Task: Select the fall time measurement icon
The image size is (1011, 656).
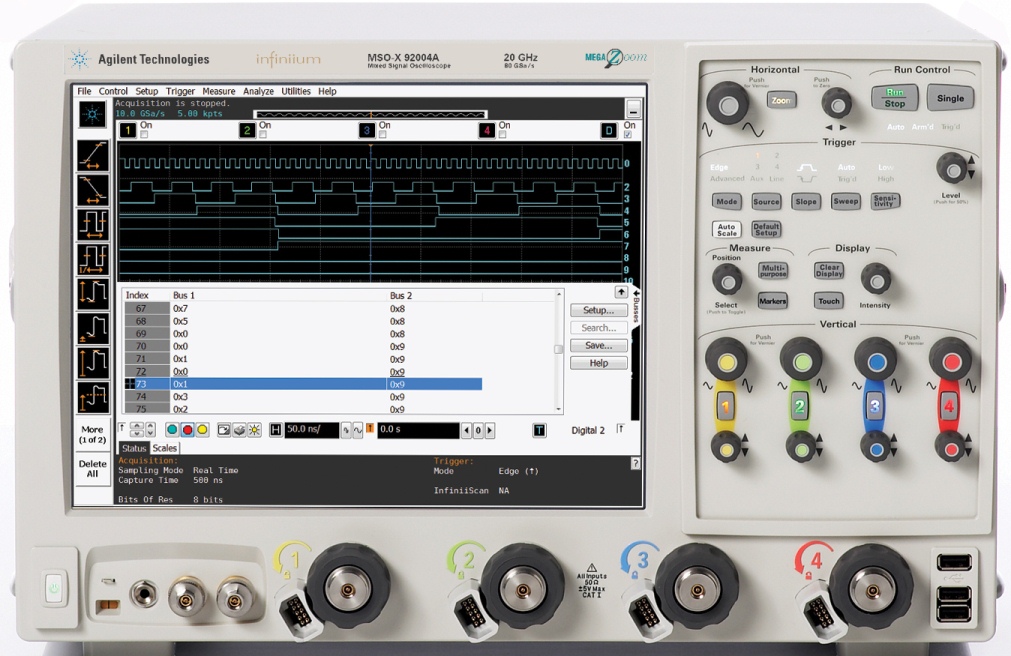Action: (x=92, y=189)
